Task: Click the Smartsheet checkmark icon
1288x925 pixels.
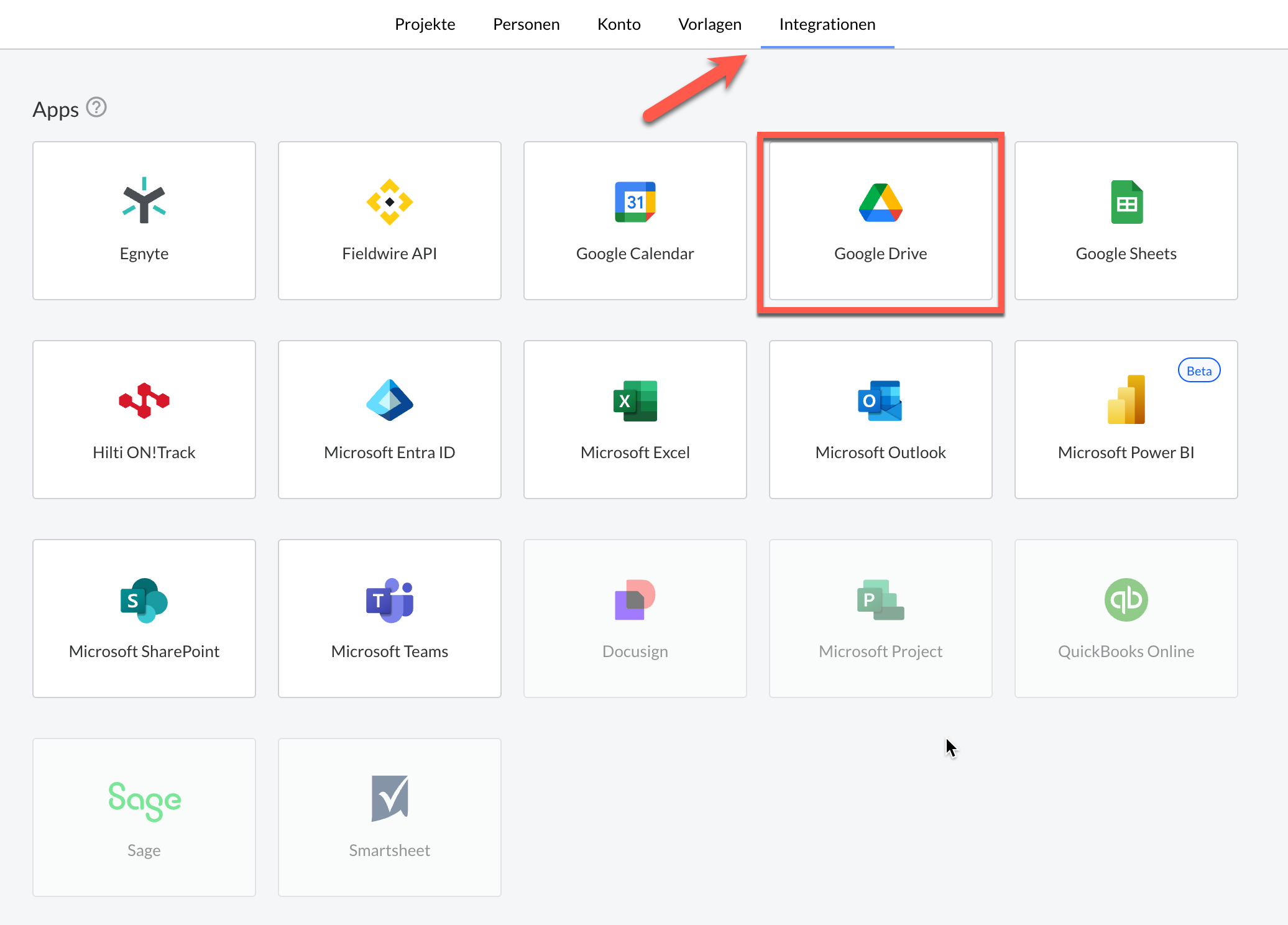Action: pos(390,799)
